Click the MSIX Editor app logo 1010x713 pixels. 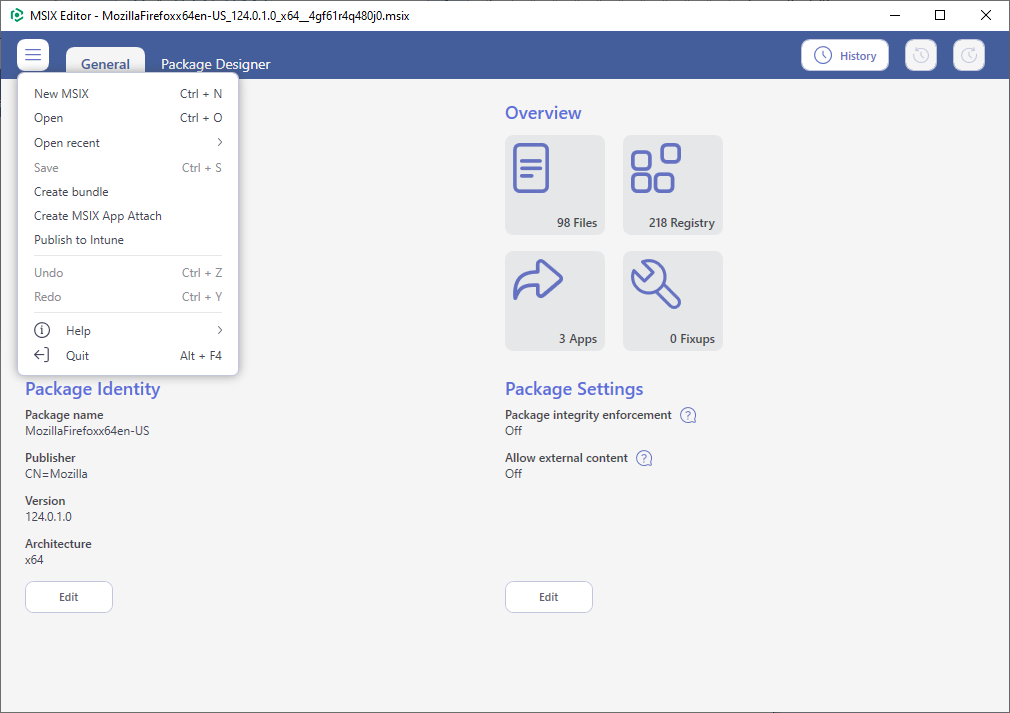[17, 15]
